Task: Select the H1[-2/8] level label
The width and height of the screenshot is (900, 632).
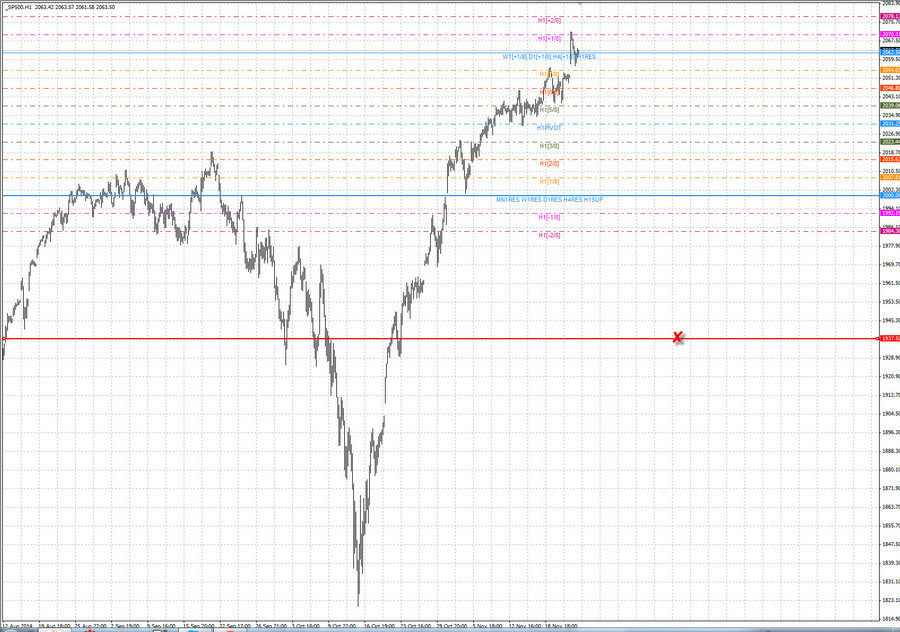Action: click(x=549, y=235)
